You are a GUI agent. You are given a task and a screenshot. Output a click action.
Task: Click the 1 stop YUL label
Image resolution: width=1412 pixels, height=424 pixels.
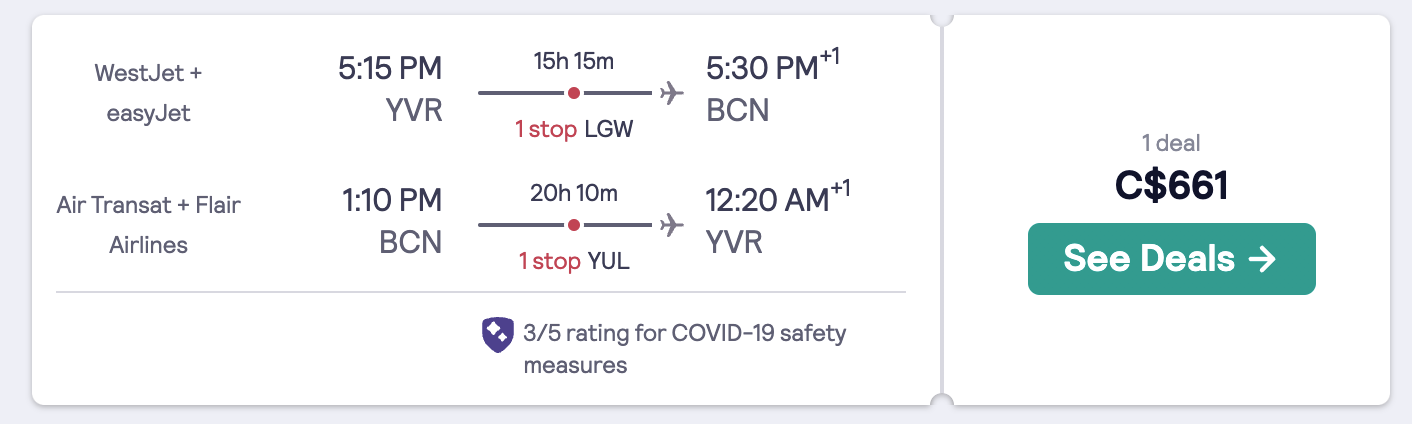[x=574, y=262]
